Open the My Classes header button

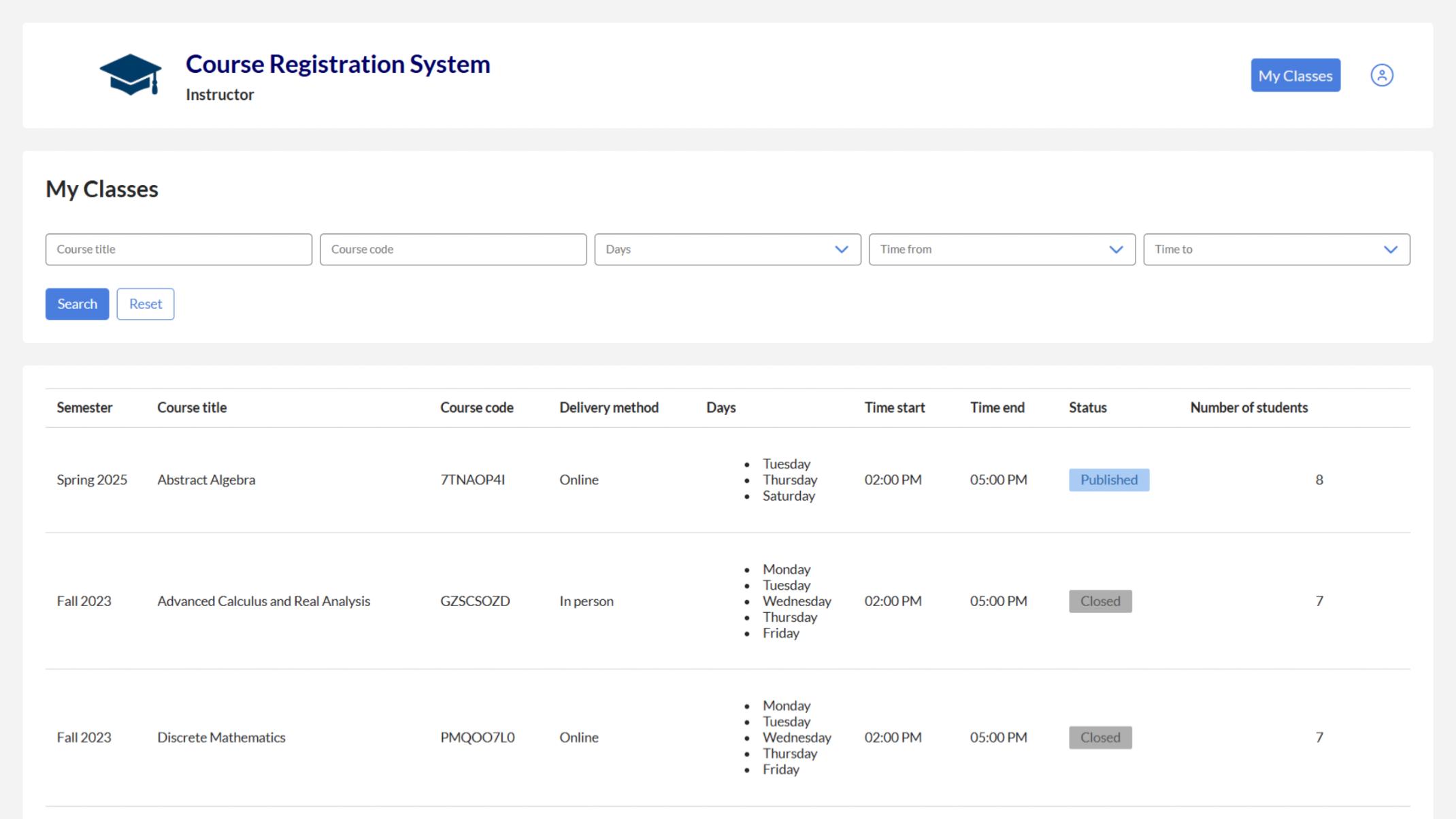[1295, 76]
